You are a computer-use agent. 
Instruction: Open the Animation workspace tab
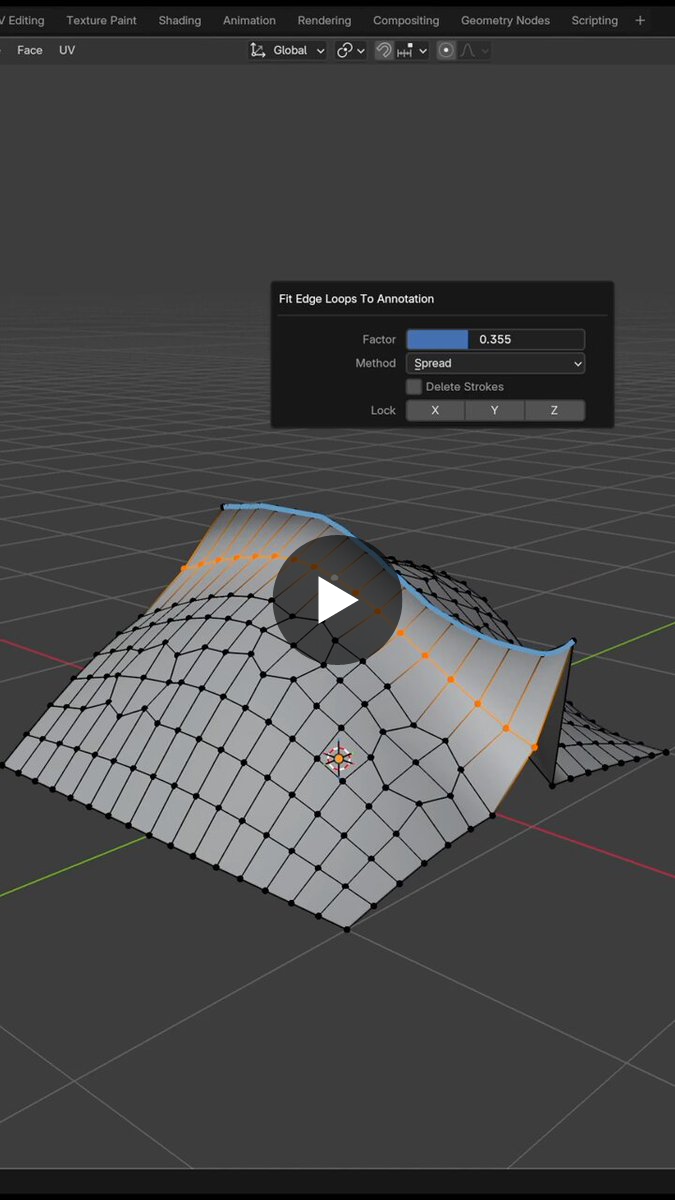click(x=249, y=20)
